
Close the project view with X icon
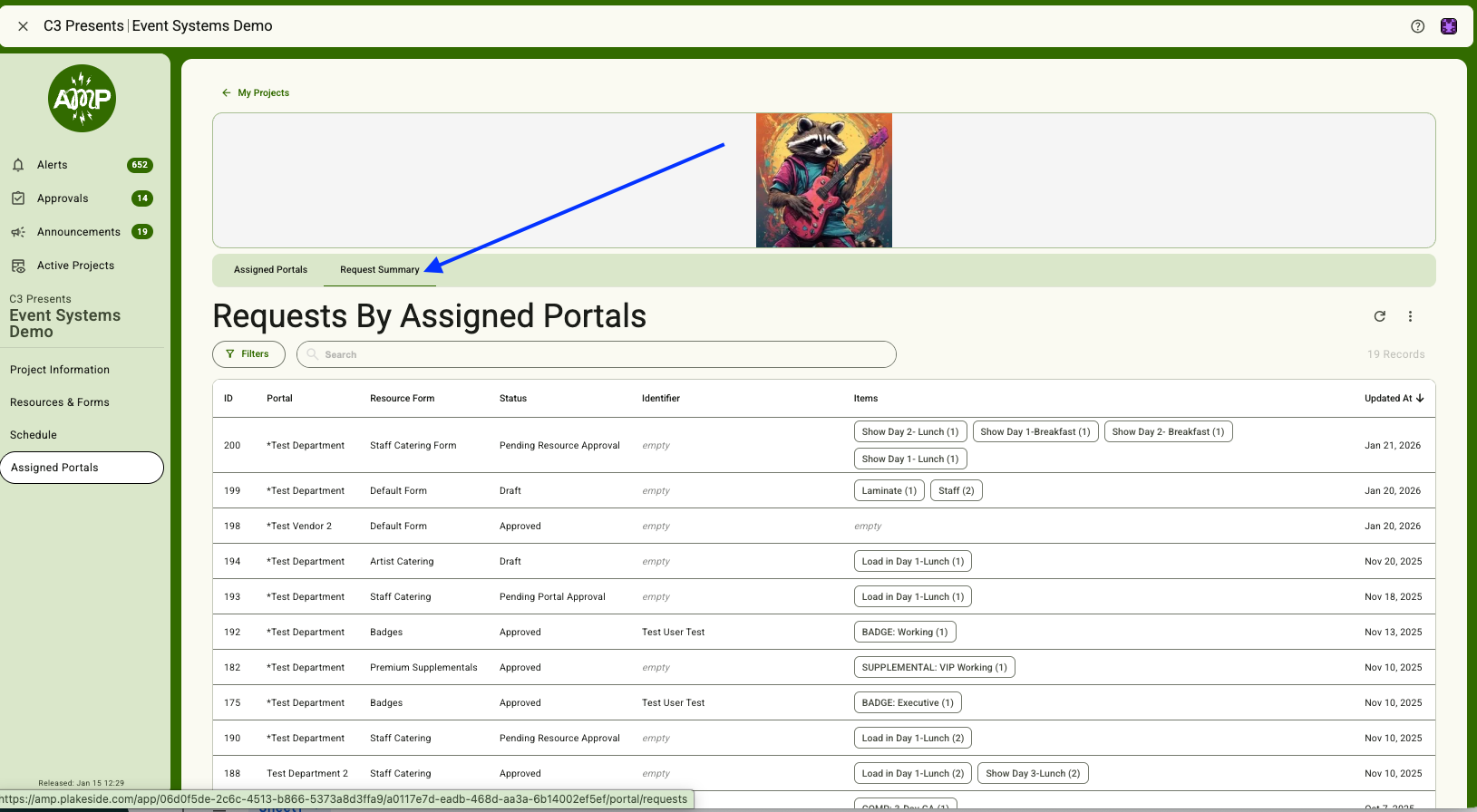23,26
